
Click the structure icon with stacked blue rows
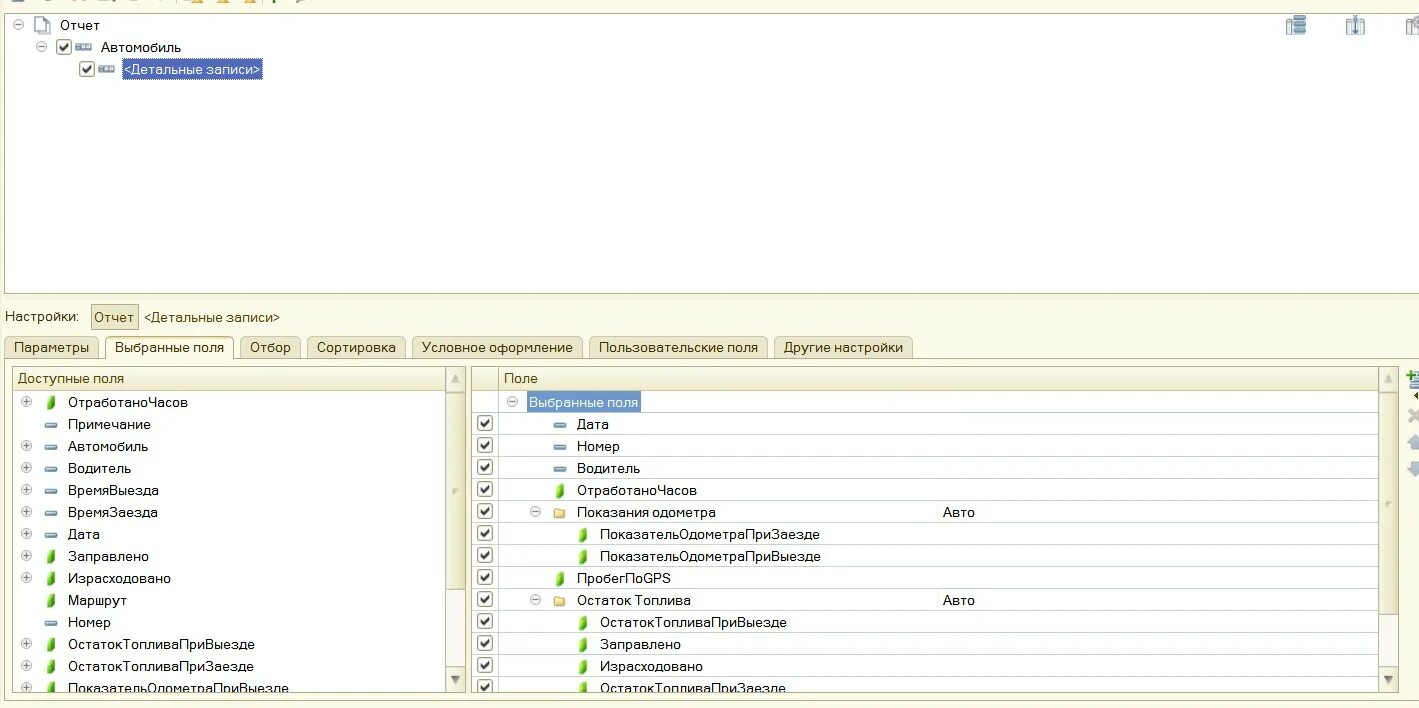click(x=1296, y=25)
